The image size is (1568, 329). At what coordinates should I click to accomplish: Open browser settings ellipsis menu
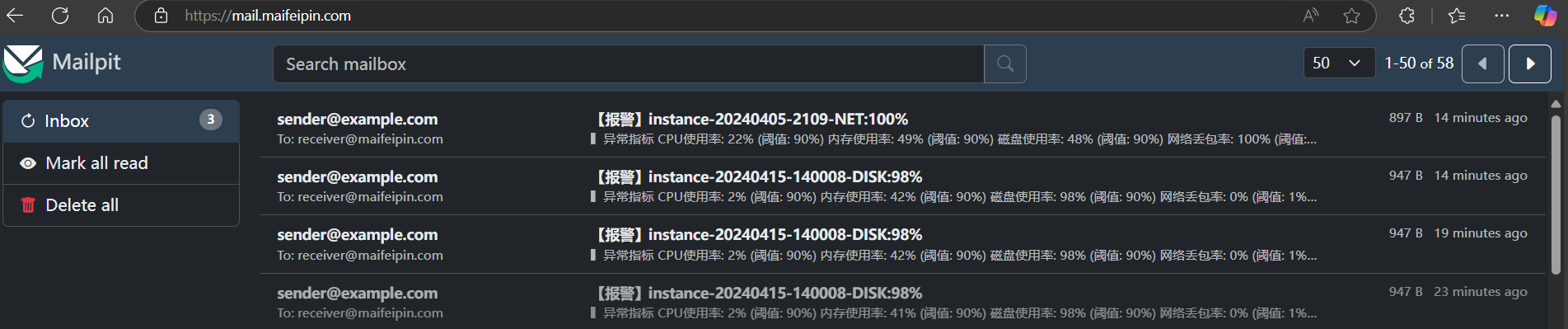(1502, 16)
